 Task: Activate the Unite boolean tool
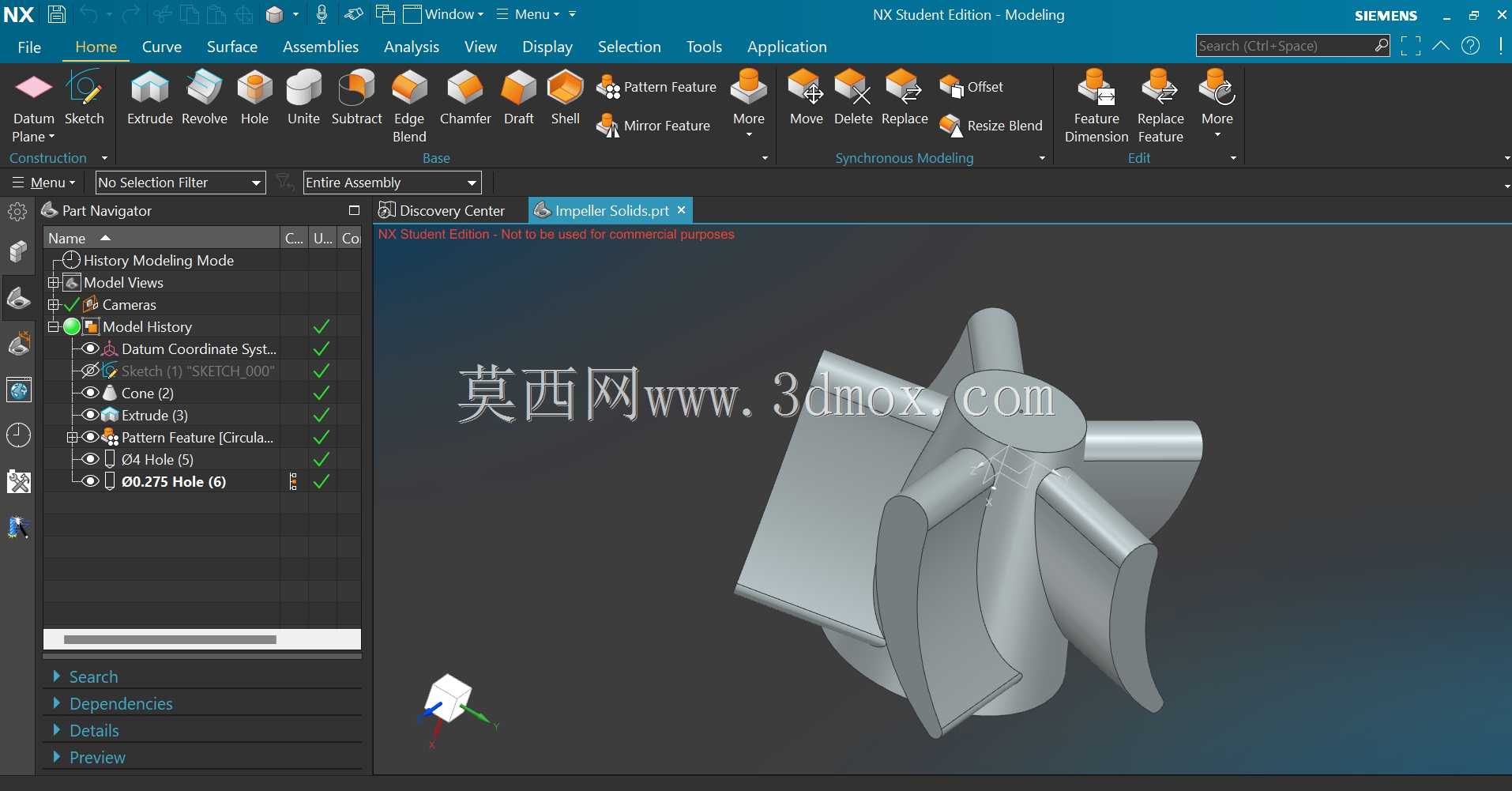pos(303,98)
